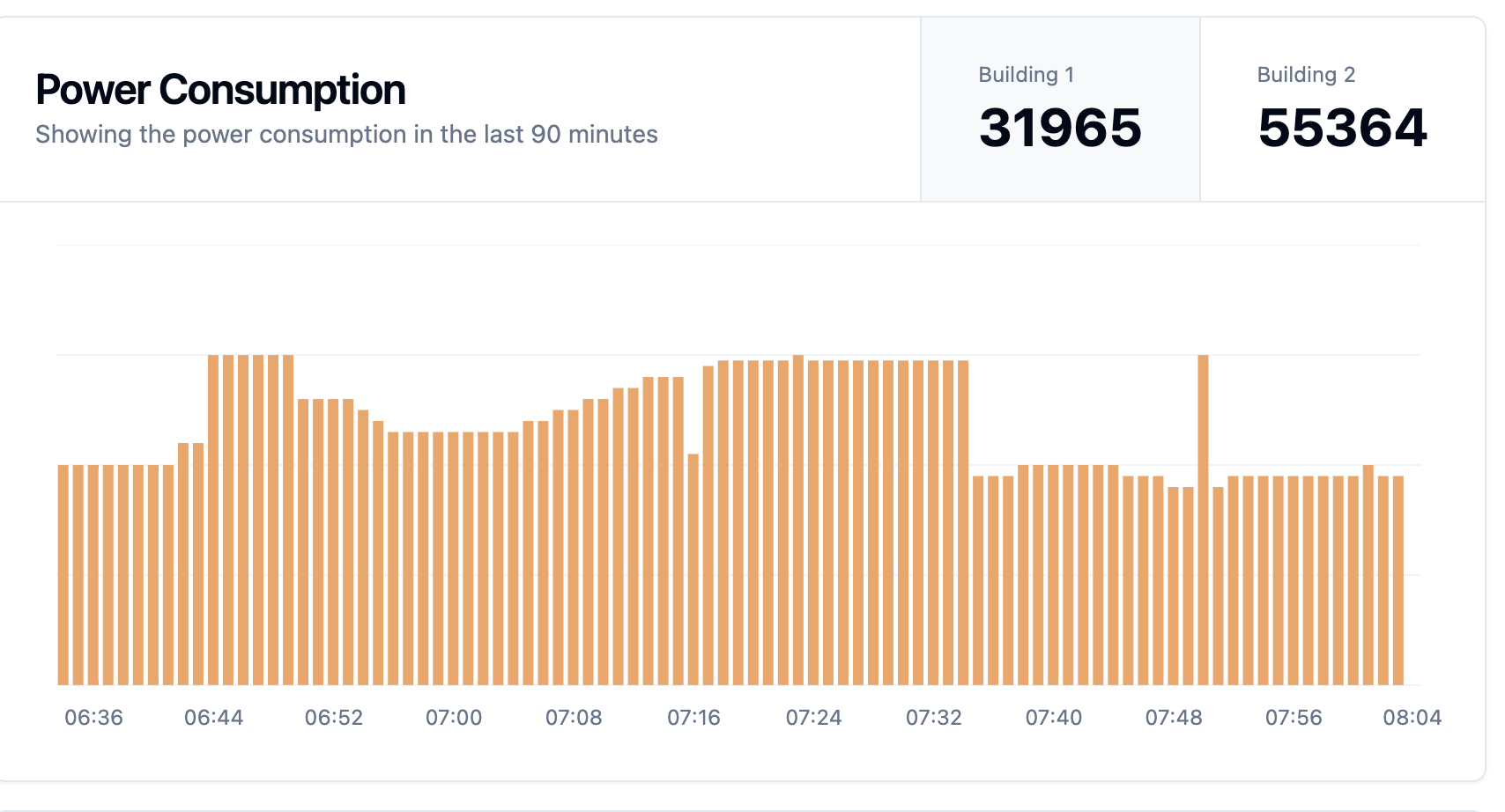Switch to the Building 2 tab
The height and width of the screenshot is (812, 1505).
1342,109
